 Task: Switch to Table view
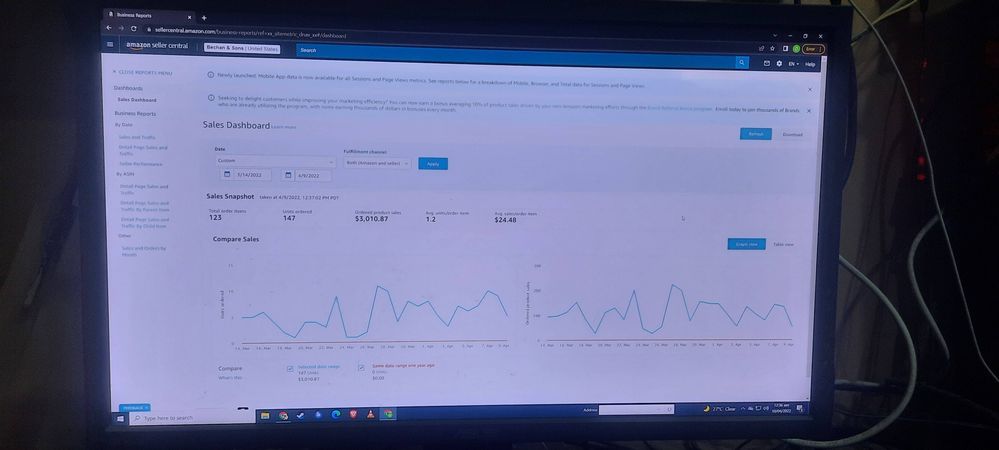click(784, 245)
